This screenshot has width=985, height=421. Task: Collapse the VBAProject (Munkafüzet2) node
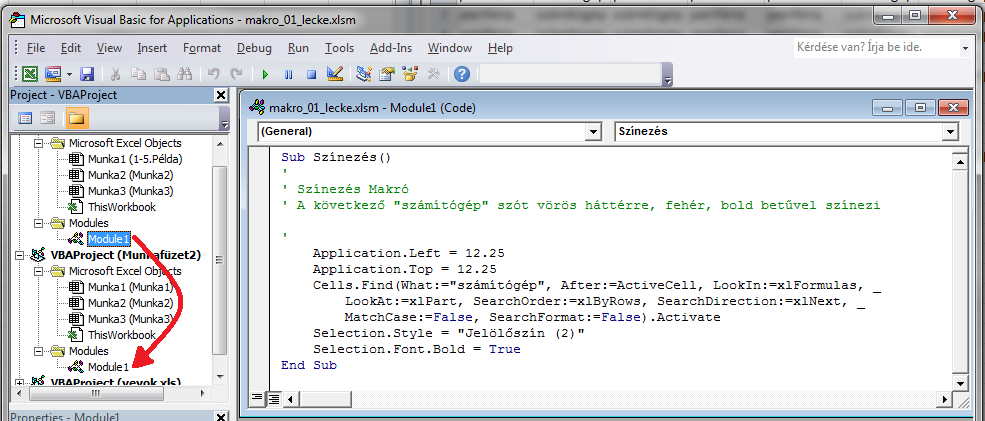(x=21, y=255)
